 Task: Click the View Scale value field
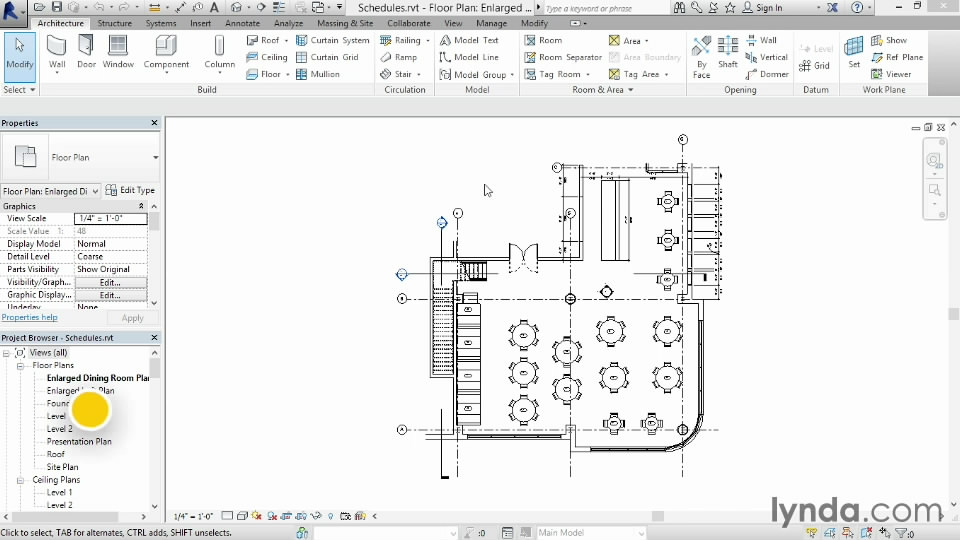click(110, 218)
